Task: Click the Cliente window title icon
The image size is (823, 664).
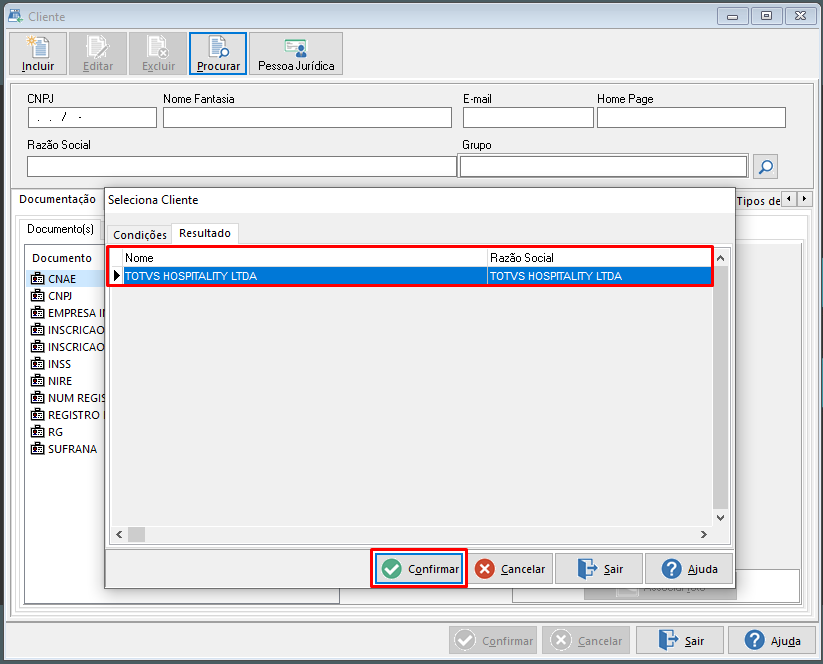Action: pos(15,16)
